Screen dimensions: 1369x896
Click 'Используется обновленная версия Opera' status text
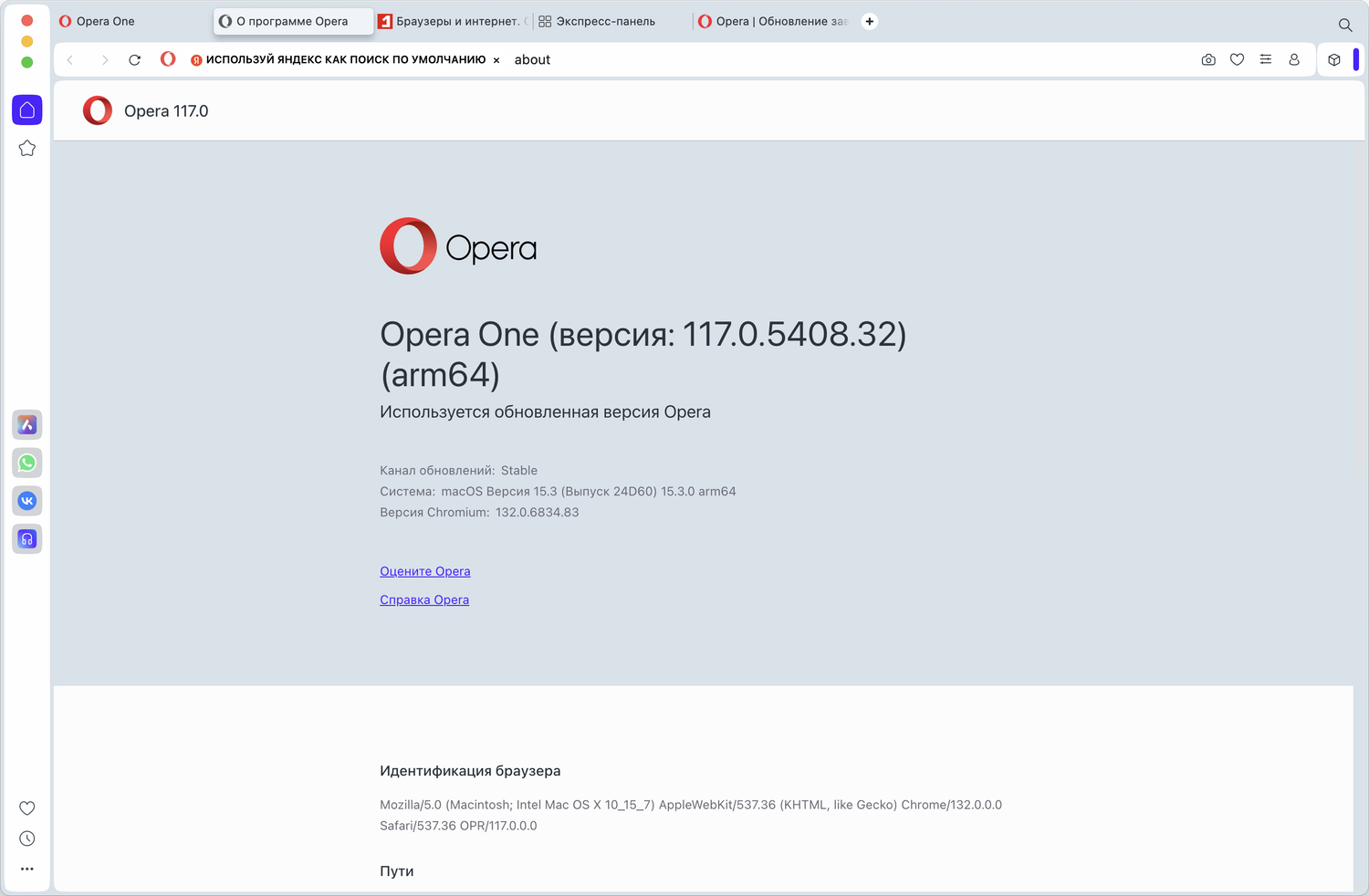pos(545,412)
